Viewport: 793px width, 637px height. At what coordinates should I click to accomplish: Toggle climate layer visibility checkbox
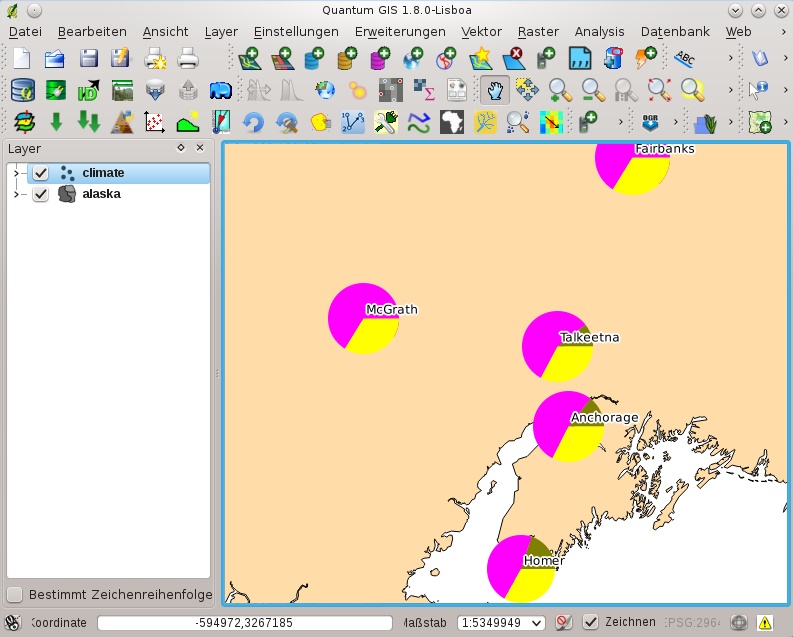(40, 173)
